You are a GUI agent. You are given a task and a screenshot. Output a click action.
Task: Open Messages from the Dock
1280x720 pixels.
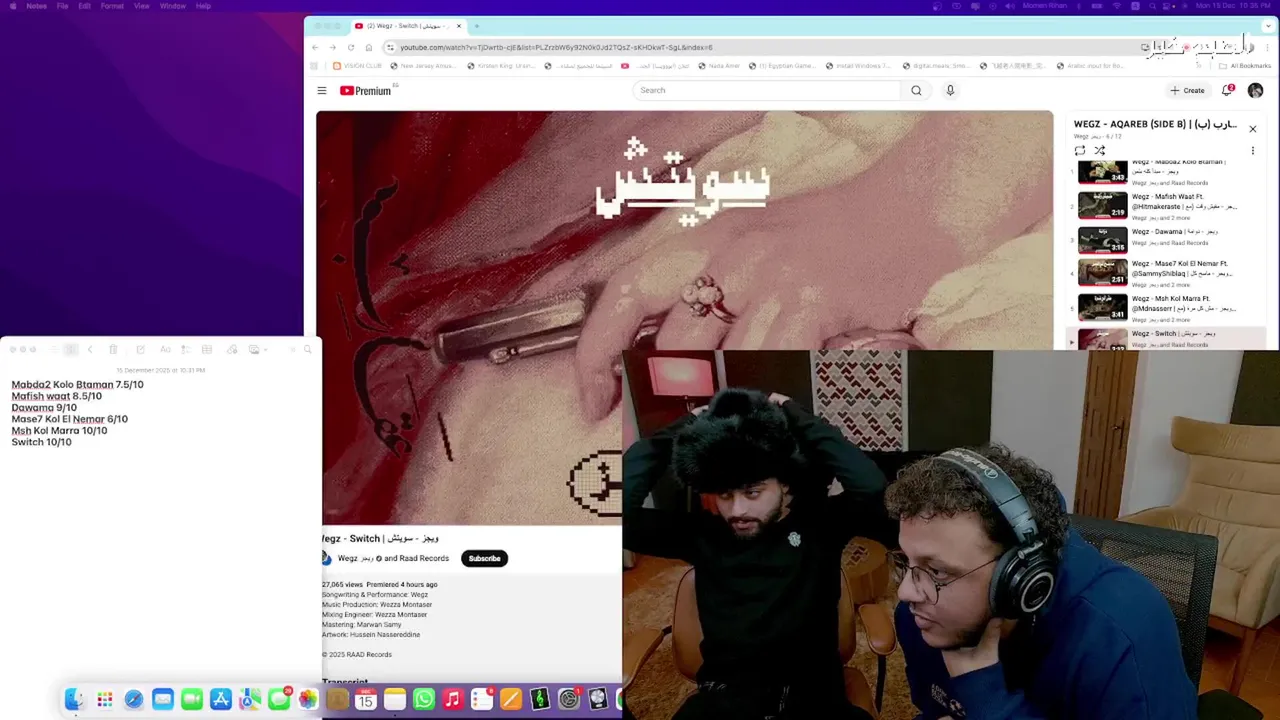279,699
